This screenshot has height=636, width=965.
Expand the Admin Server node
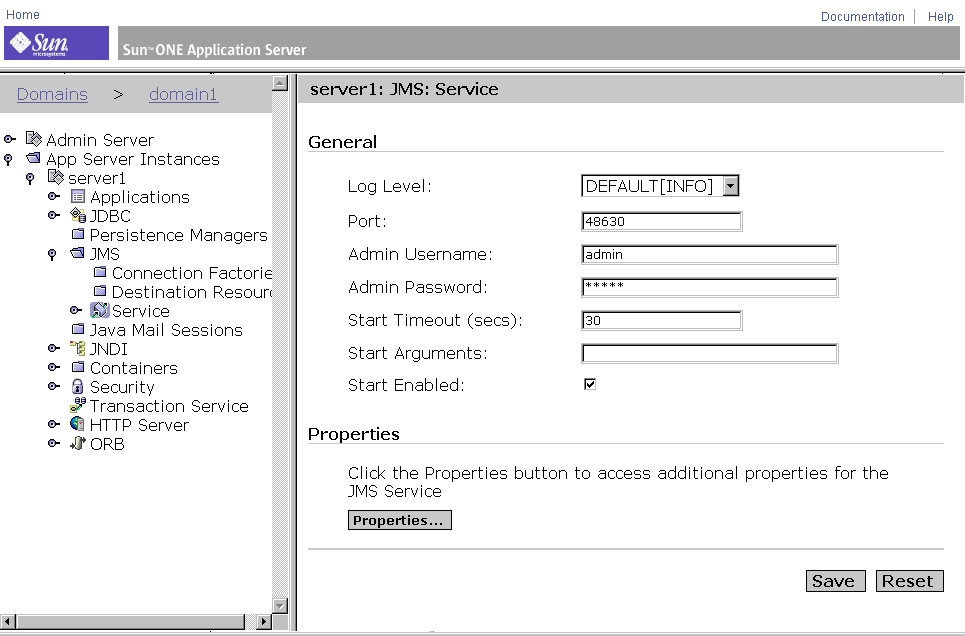point(9,140)
